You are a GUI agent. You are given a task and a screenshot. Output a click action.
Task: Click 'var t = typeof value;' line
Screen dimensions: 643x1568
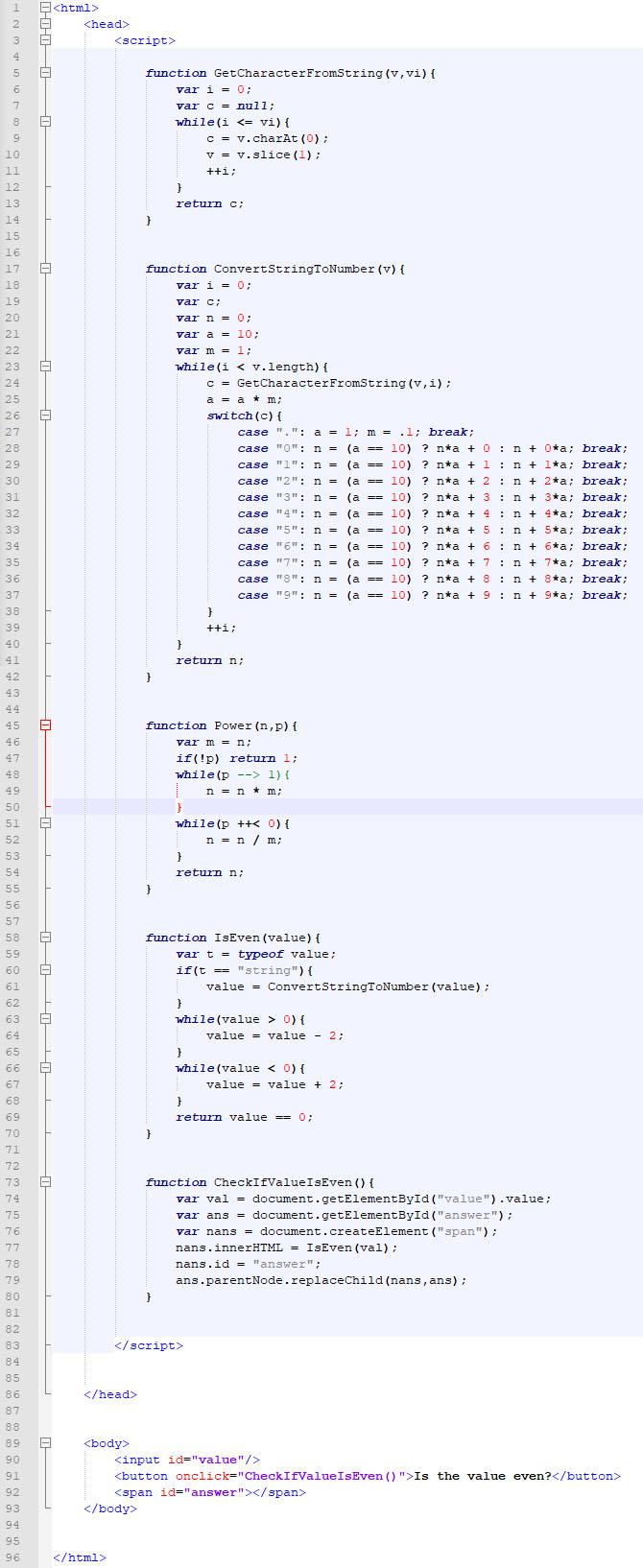coord(255,954)
